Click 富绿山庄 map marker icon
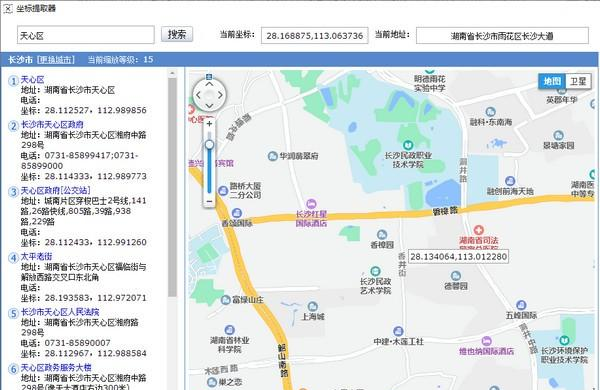The height and width of the screenshot is (390, 600). point(226,300)
